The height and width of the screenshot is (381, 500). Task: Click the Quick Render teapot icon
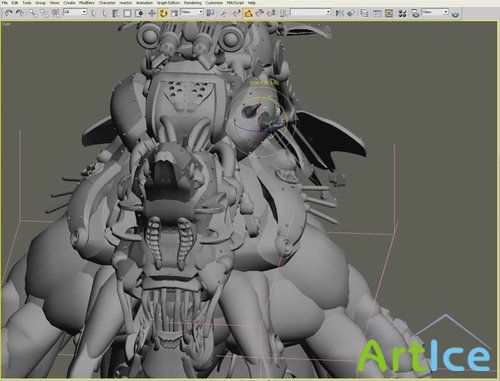pos(455,14)
